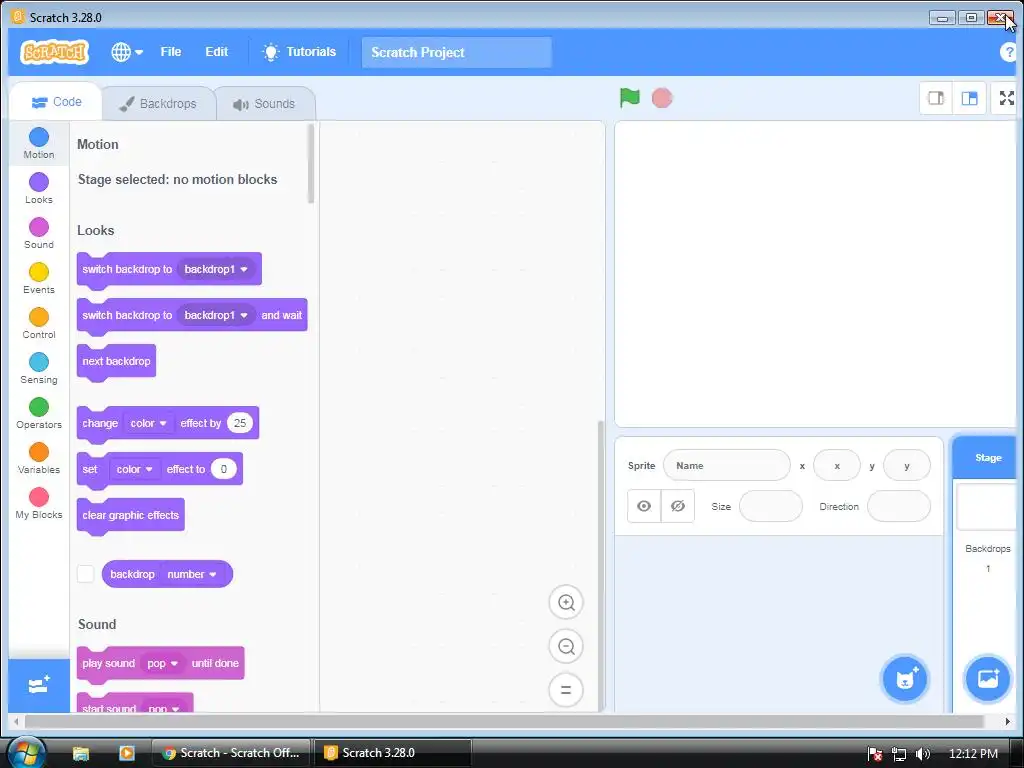Select the Sound category

(x=39, y=233)
